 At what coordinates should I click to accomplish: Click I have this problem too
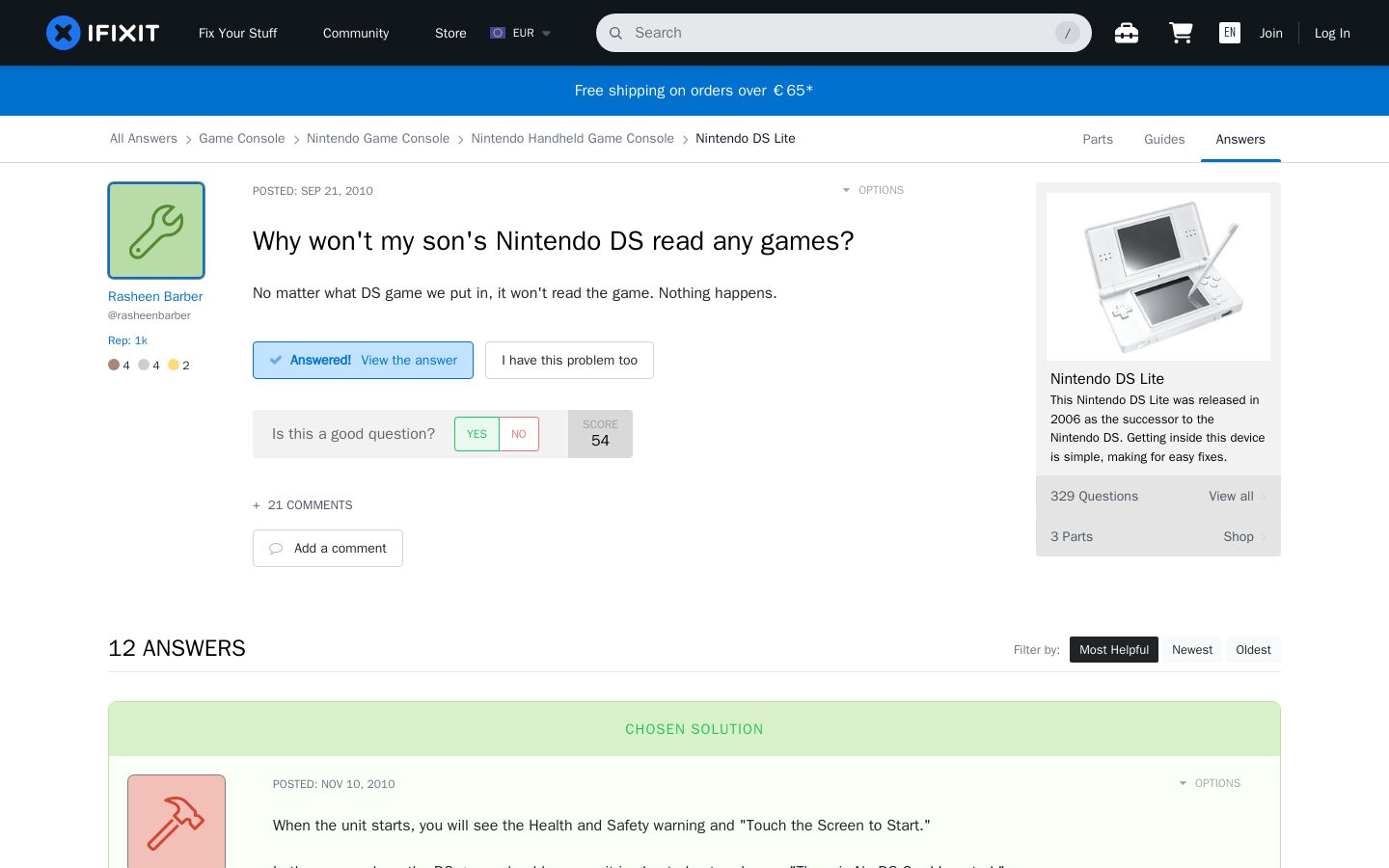(569, 361)
